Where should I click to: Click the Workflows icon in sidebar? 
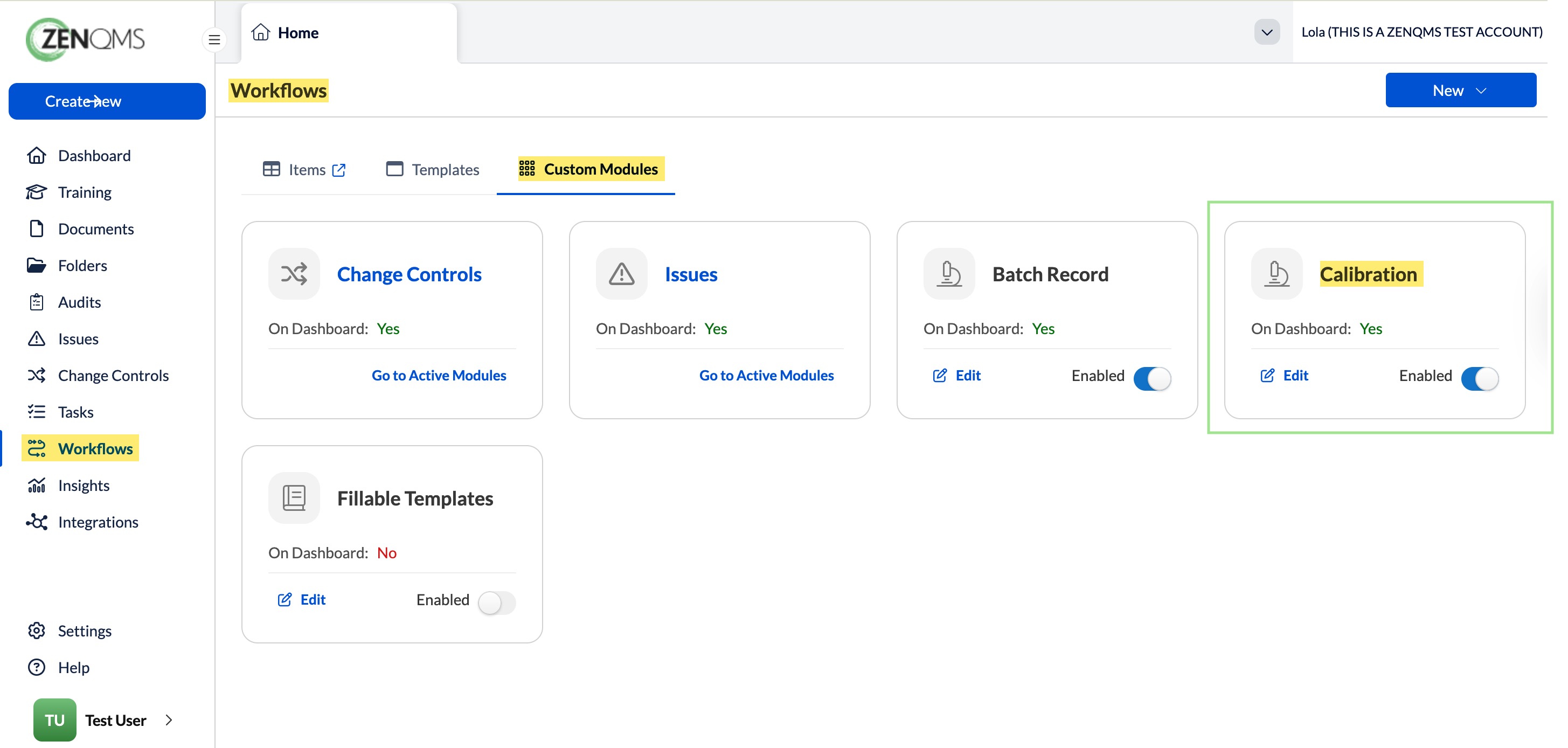pos(37,448)
